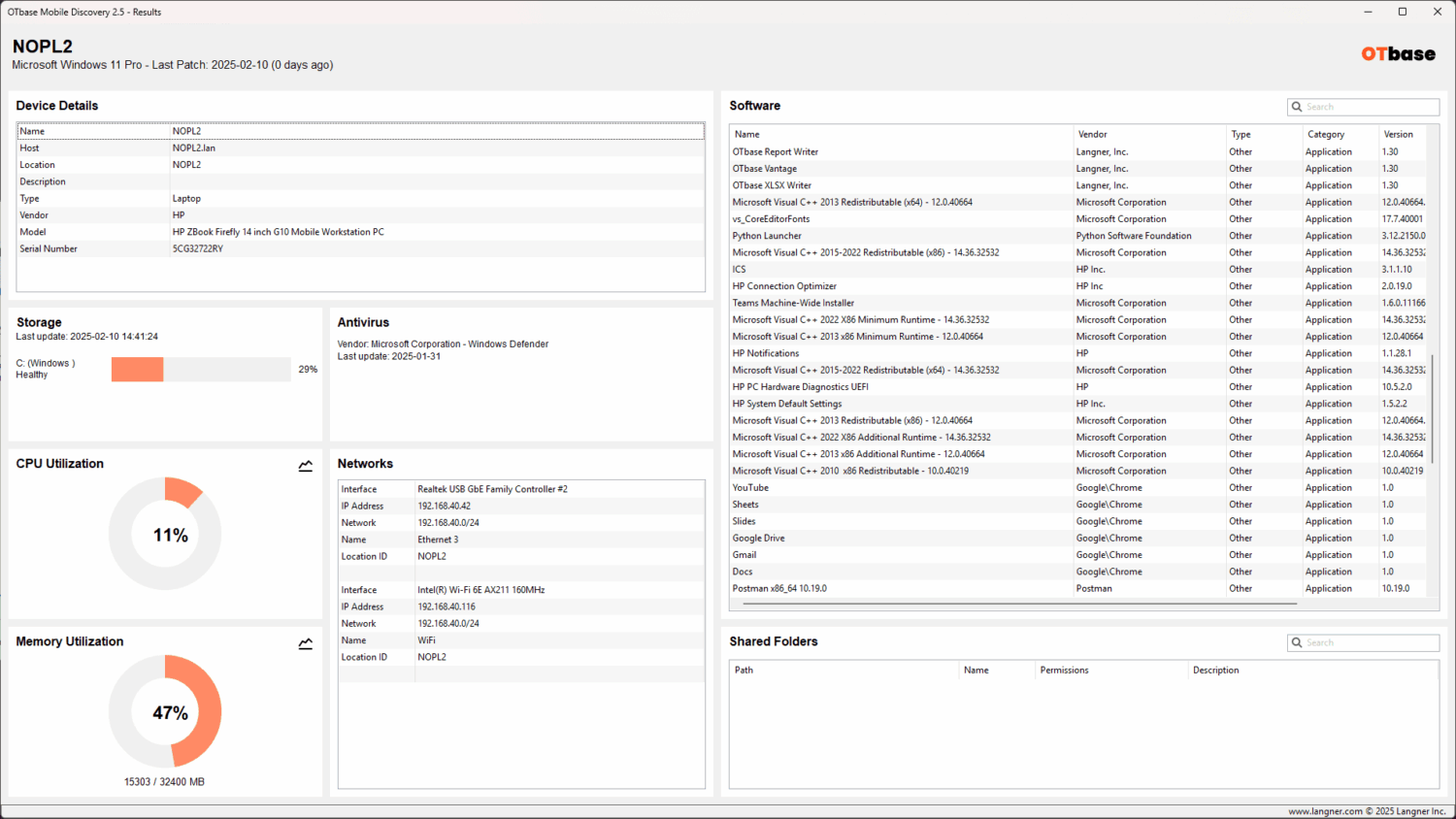Click the magnifier icon in Shared Folders search
This screenshot has width=1456, height=819.
(x=1297, y=642)
